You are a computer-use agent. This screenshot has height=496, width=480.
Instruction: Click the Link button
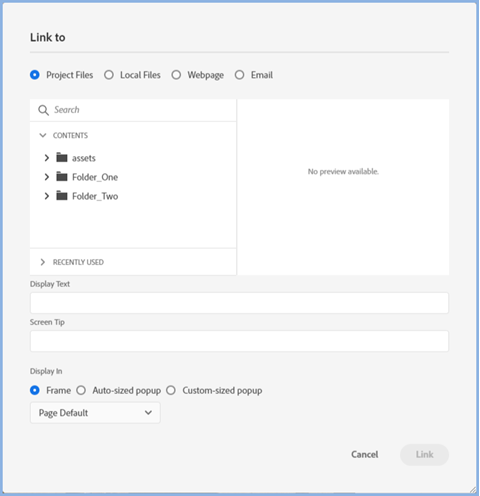pyautogui.click(x=424, y=455)
